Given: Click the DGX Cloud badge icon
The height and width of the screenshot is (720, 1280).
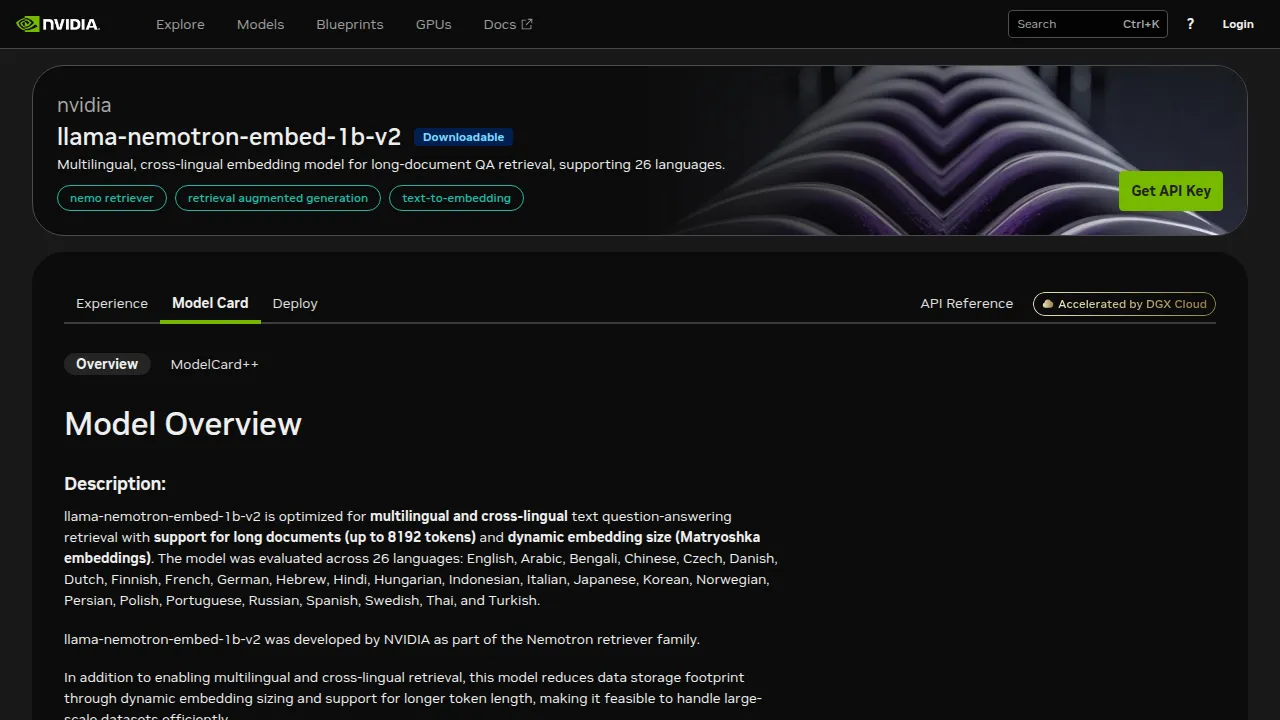Looking at the screenshot, I should coord(1047,304).
